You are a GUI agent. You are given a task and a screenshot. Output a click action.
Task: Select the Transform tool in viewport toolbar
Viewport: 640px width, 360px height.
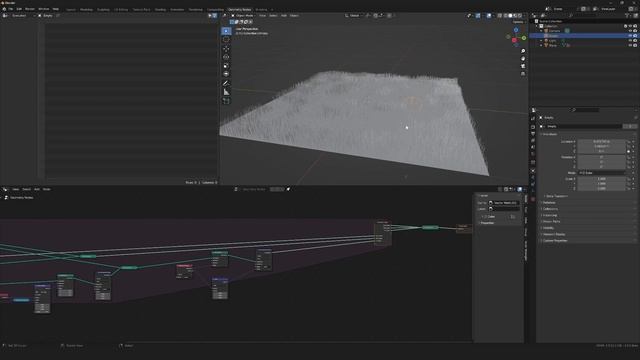click(x=226, y=74)
